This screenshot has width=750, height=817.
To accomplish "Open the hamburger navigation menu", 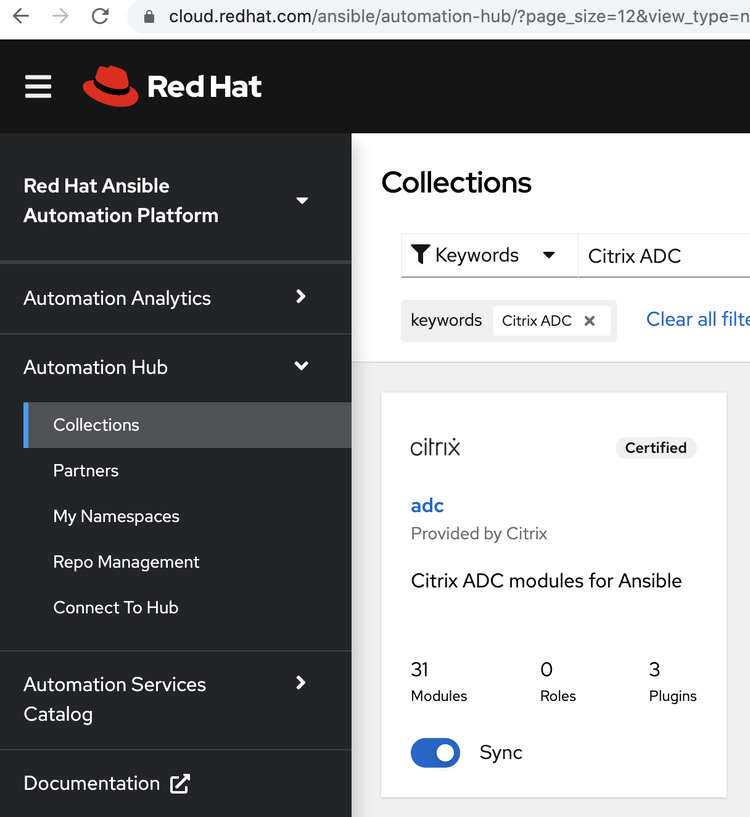I will tap(38, 86).
